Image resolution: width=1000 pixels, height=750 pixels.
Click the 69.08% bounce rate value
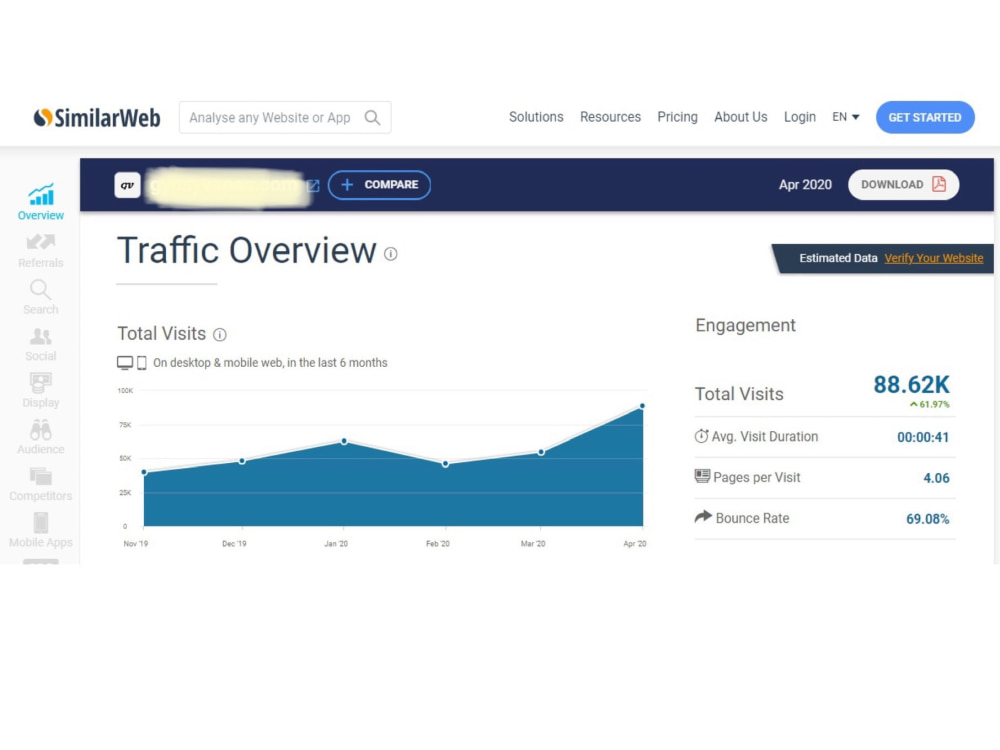[x=927, y=518]
